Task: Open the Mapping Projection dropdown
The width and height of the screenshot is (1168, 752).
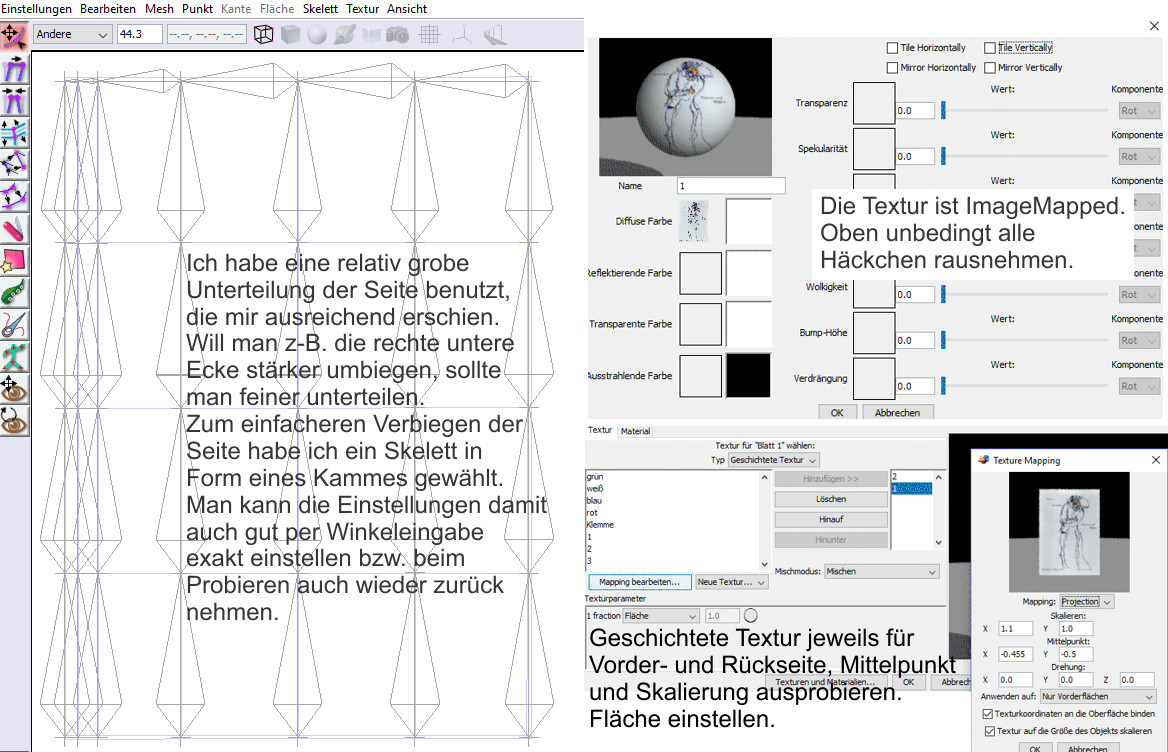Action: pyautogui.click(x=1086, y=602)
